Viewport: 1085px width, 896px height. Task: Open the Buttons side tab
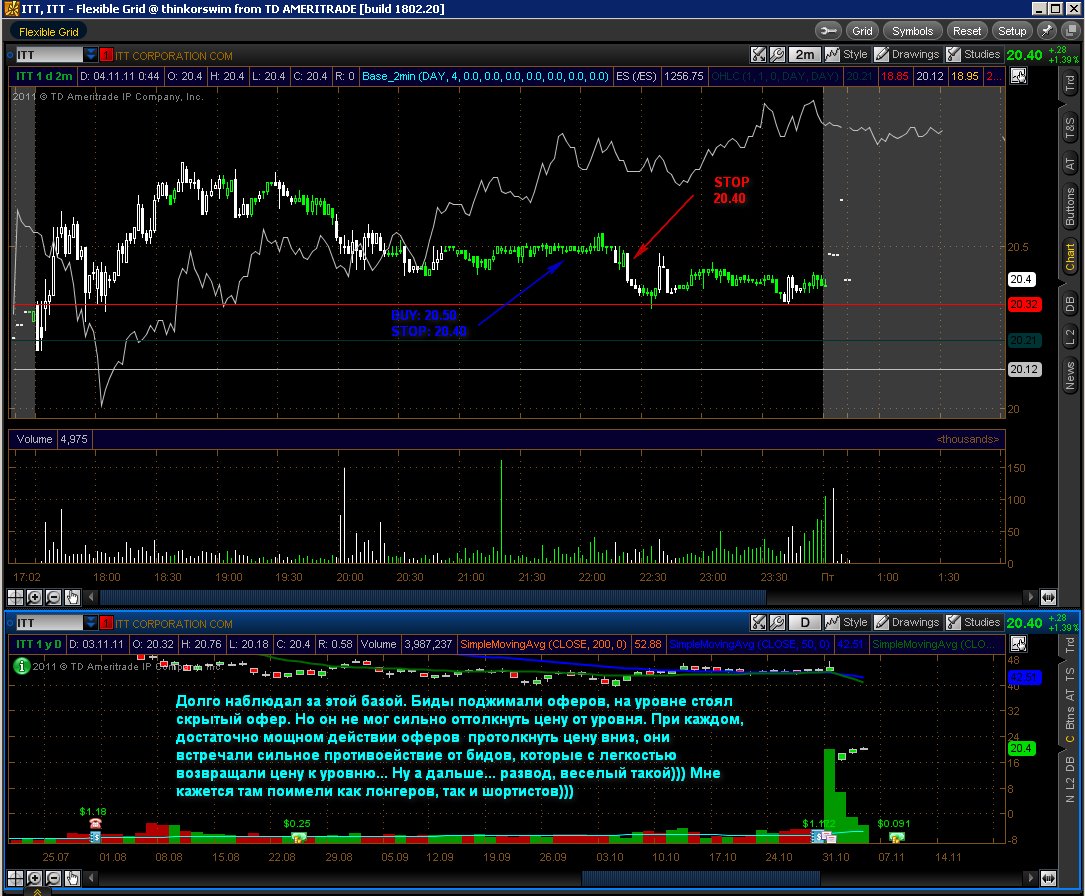tap(1070, 207)
